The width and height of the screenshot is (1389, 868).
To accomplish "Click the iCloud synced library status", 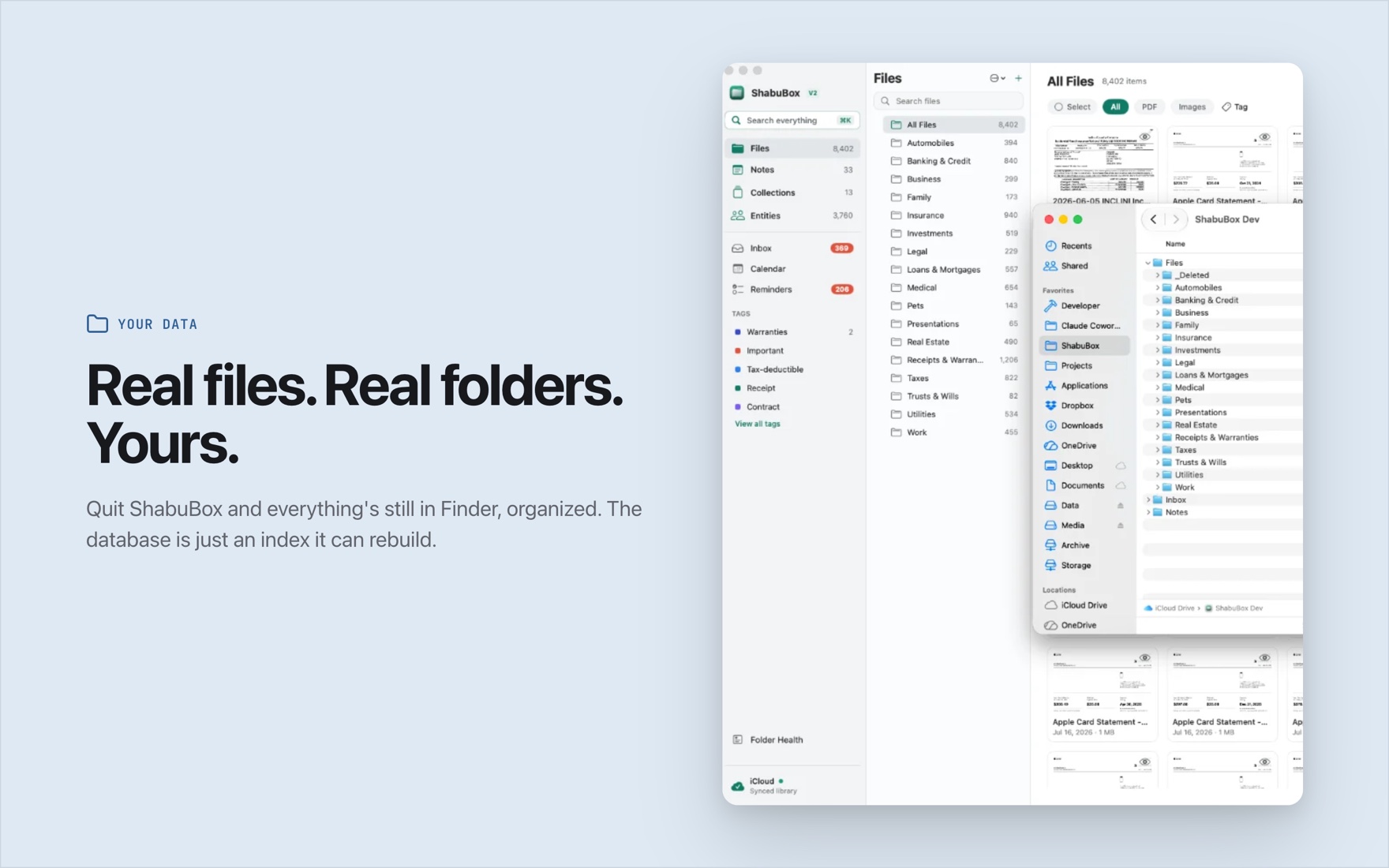I will (x=764, y=785).
